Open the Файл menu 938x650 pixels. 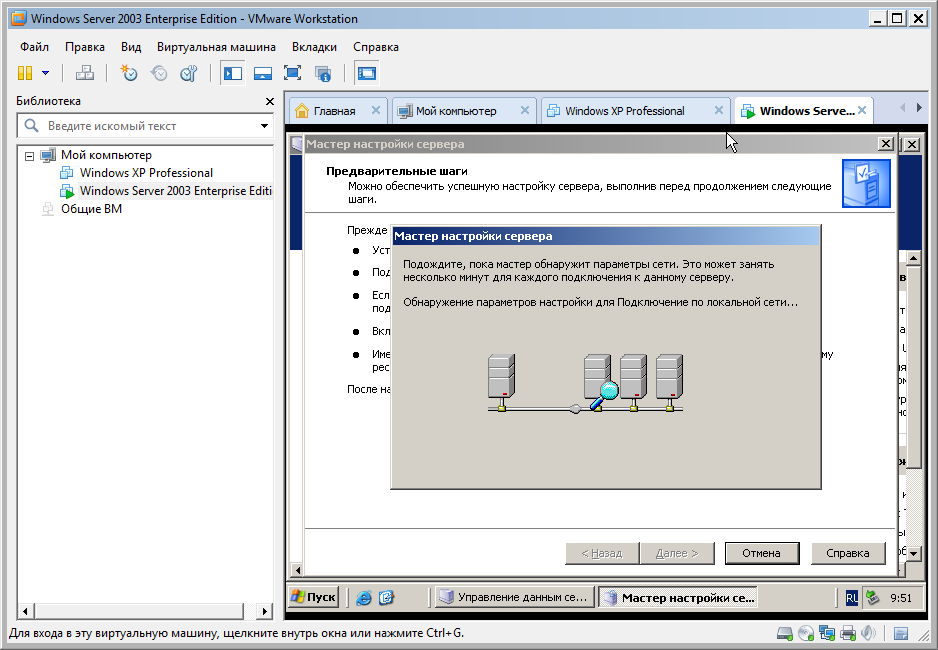34,47
